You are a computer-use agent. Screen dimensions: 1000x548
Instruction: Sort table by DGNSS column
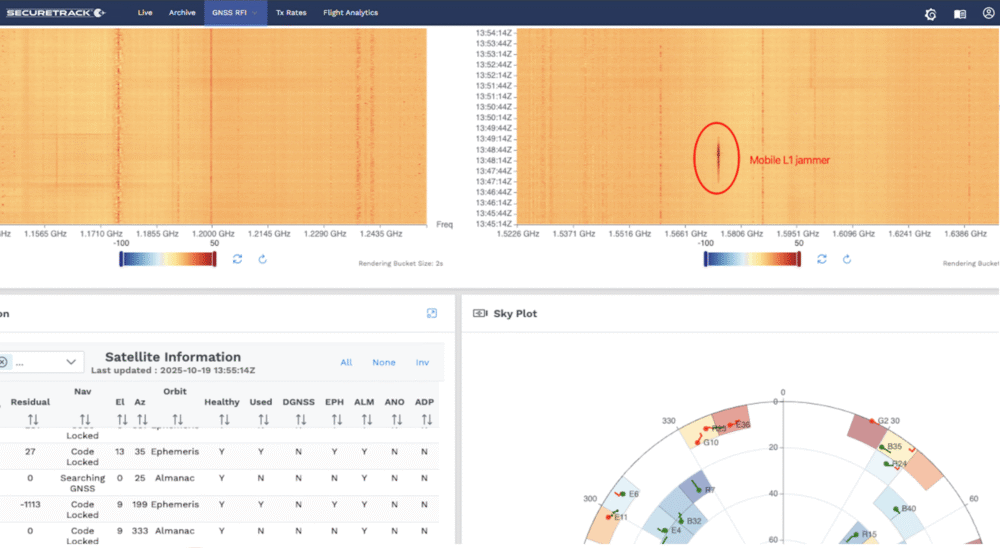[x=300, y=420]
